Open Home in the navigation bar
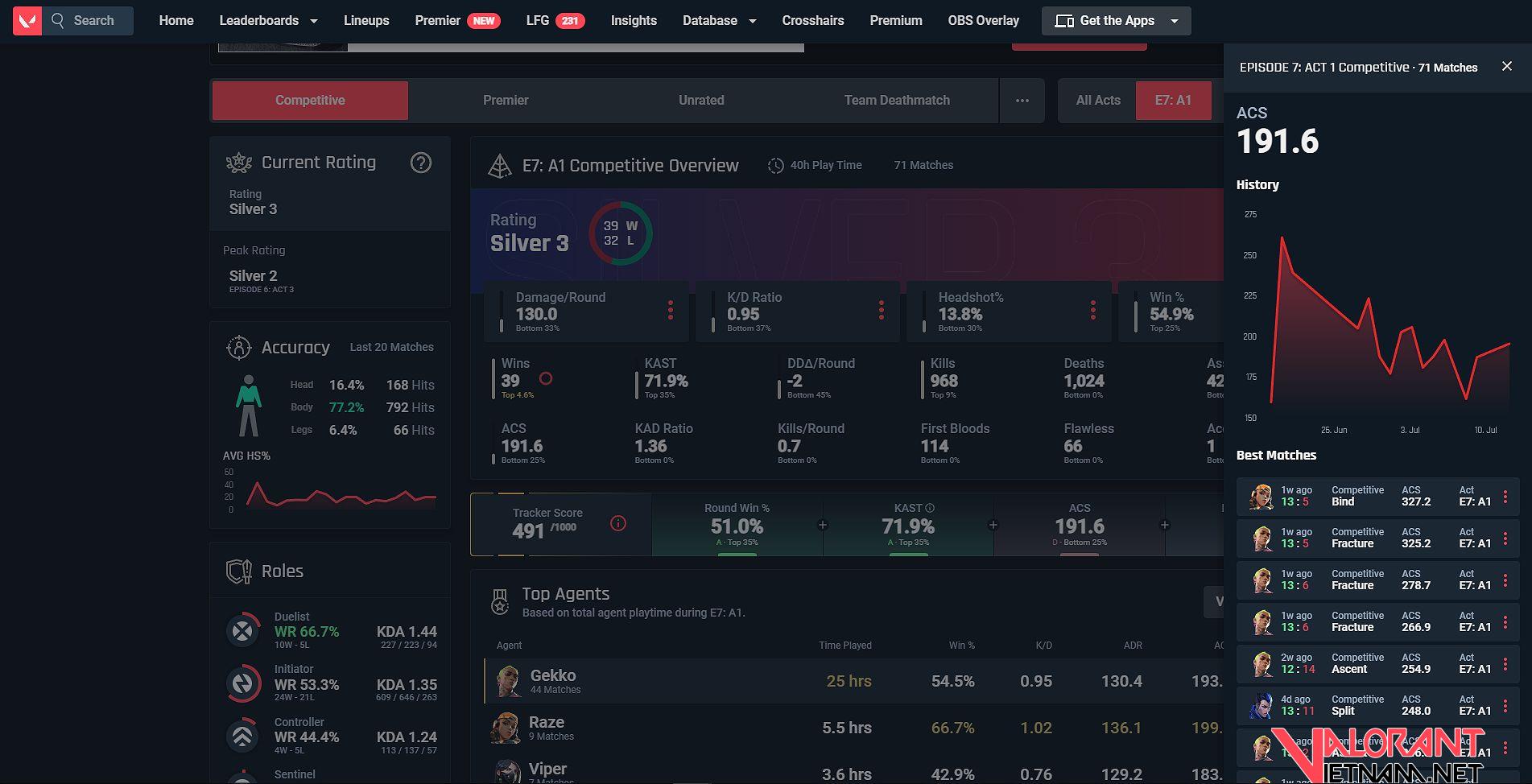 pos(176,20)
